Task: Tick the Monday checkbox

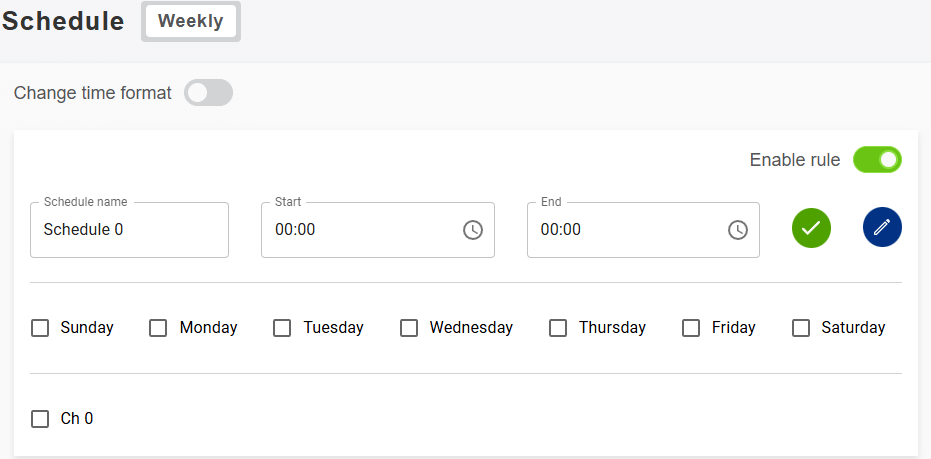Action: click(158, 328)
